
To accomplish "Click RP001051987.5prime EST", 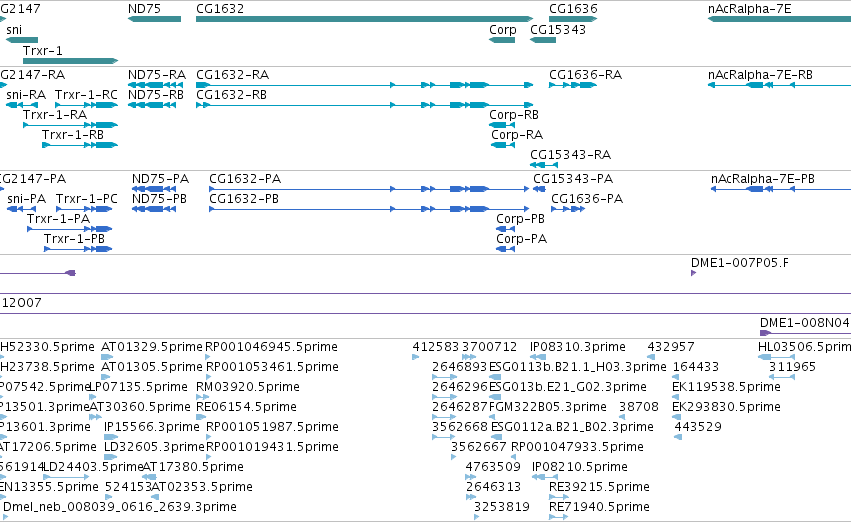I will [208, 437].
